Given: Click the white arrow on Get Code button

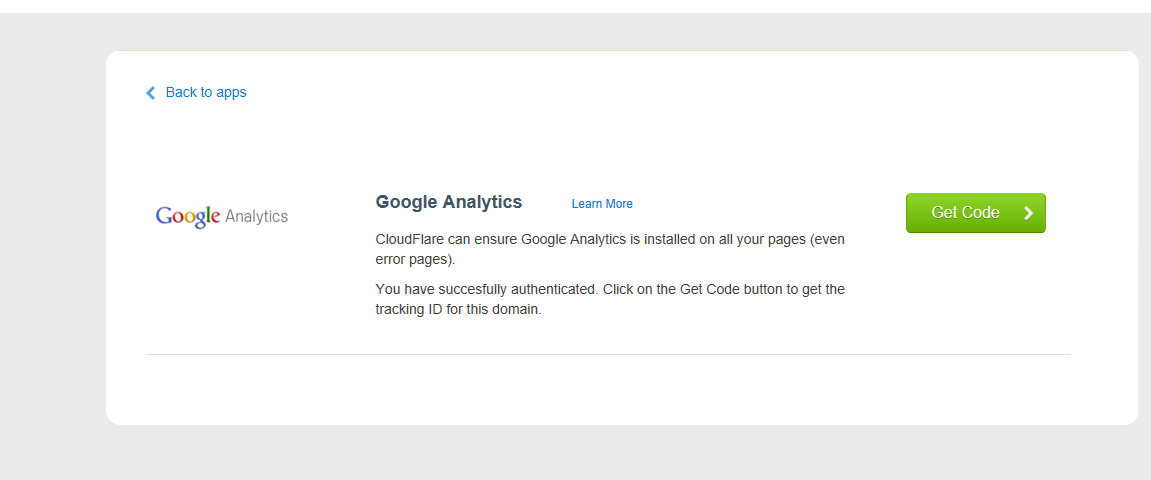Looking at the screenshot, I should [1028, 213].
